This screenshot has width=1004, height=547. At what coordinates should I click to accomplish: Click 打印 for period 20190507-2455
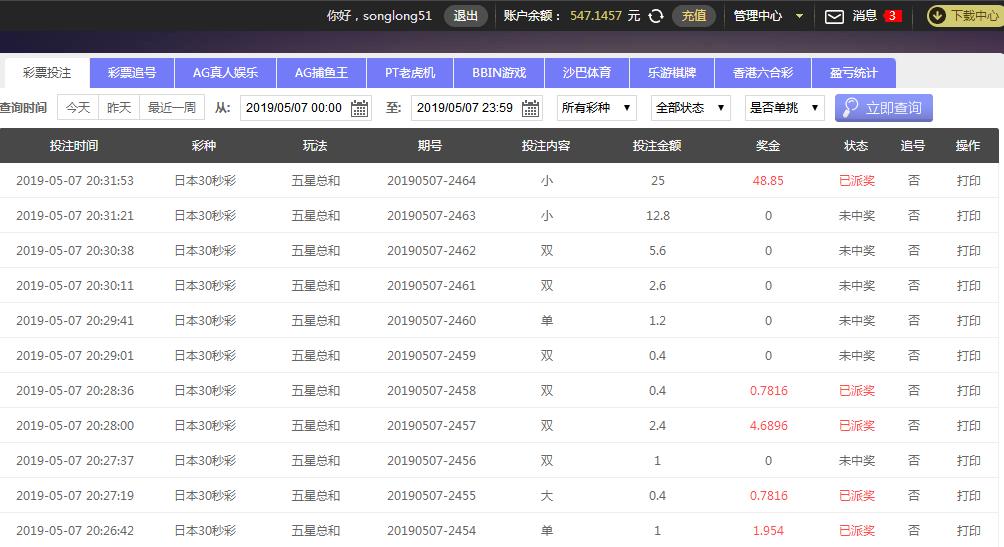tap(968, 496)
